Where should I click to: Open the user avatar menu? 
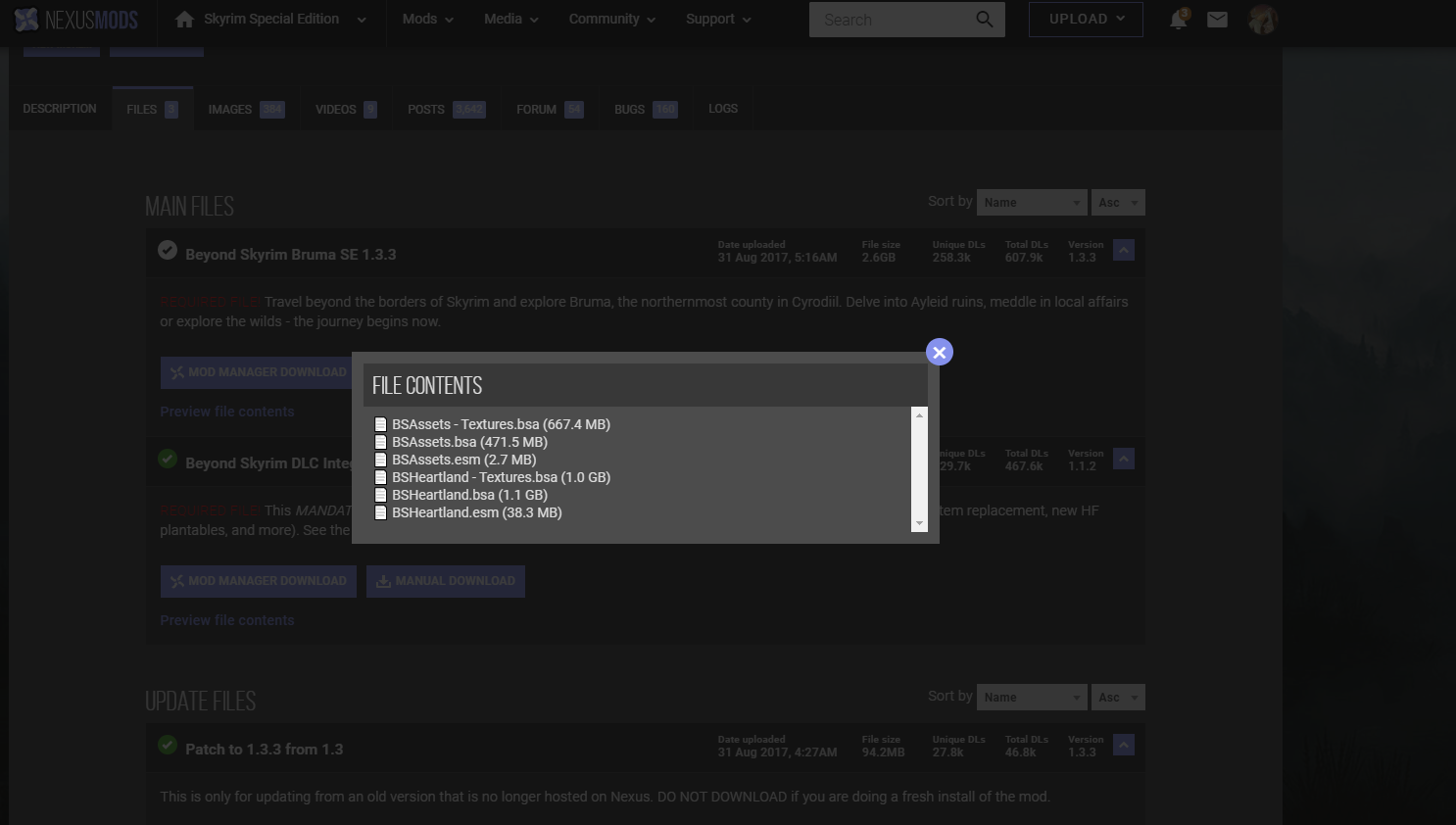(x=1263, y=20)
